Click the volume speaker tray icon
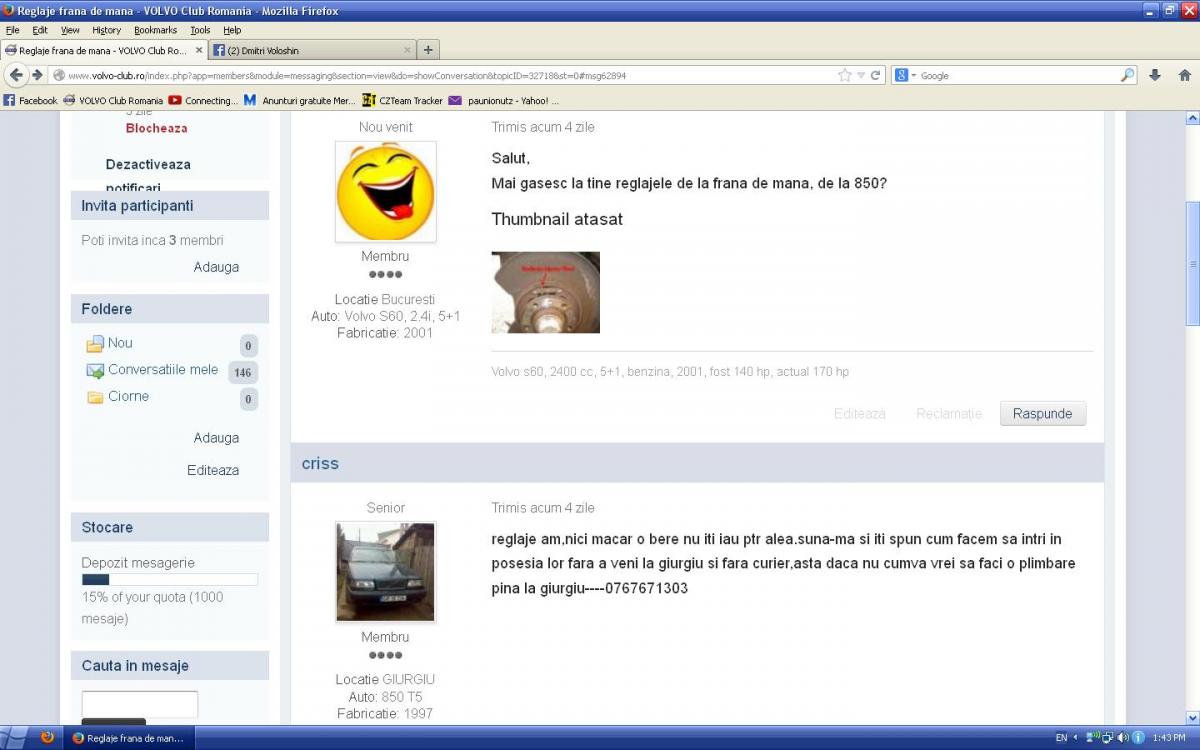1200x750 pixels. pos(1123,738)
